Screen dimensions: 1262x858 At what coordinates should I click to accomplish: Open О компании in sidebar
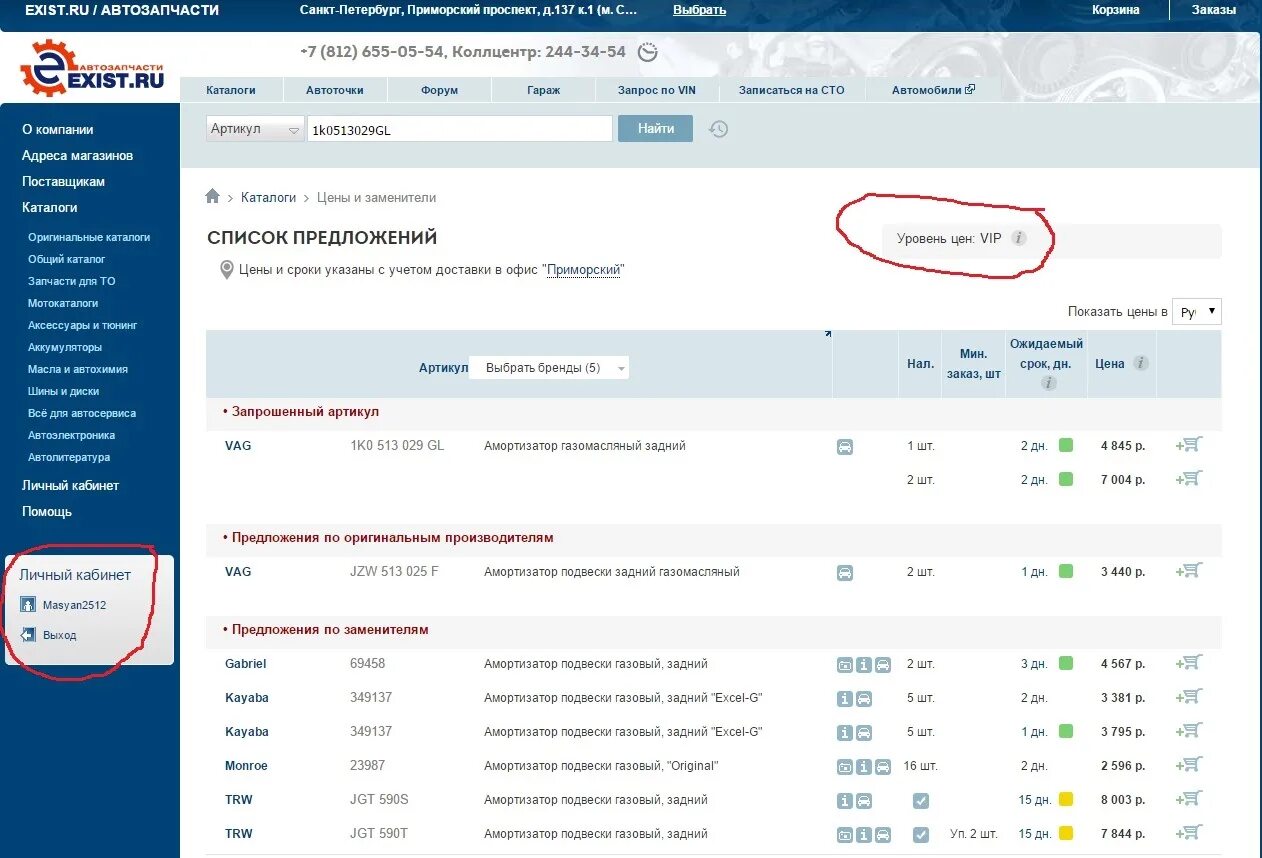pos(58,129)
